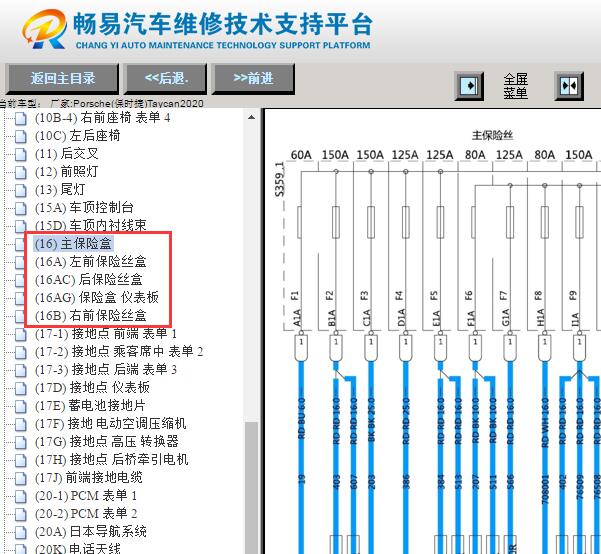Select (10C) 左后座椅 in the tree

[x=77, y=136]
